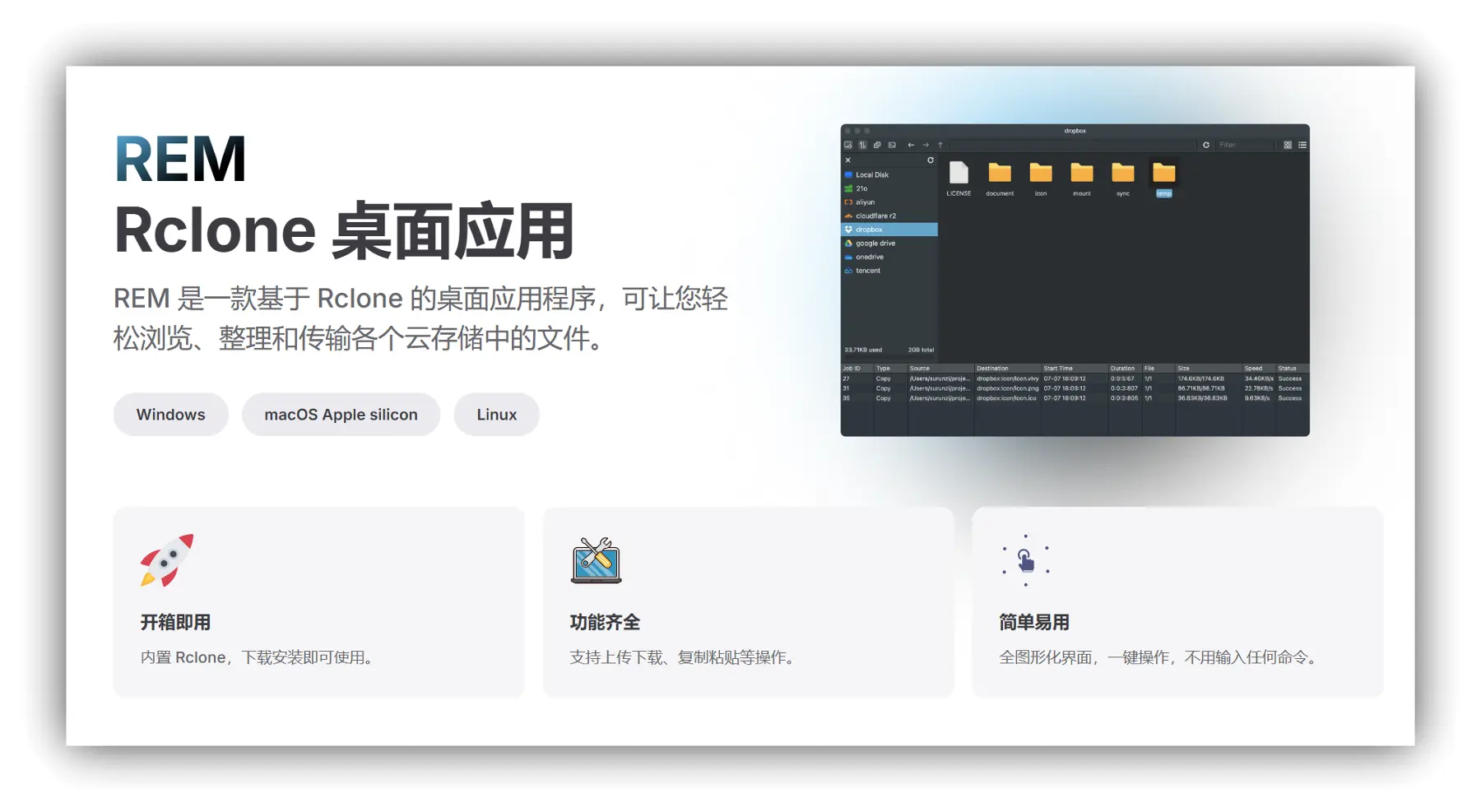Click the 开箱即用 card heading
Image resolution: width=1481 pixels, height=812 pixels.
click(175, 623)
